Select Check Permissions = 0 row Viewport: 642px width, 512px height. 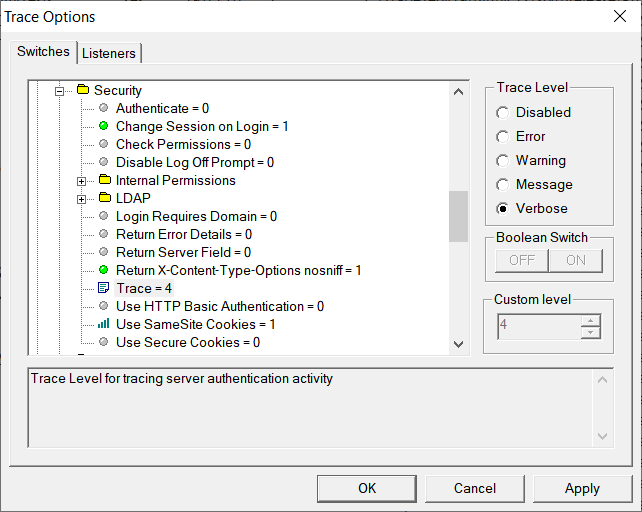tap(183, 144)
